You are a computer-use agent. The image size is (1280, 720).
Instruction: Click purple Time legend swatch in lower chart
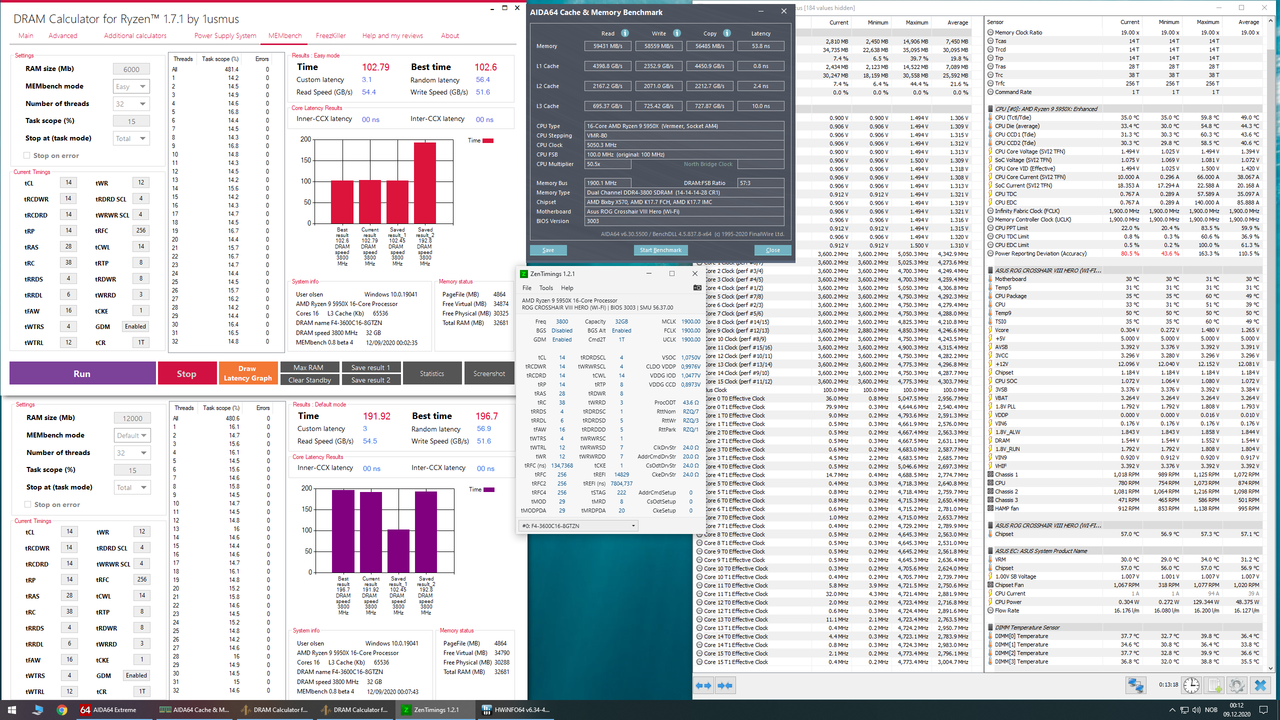pos(489,489)
